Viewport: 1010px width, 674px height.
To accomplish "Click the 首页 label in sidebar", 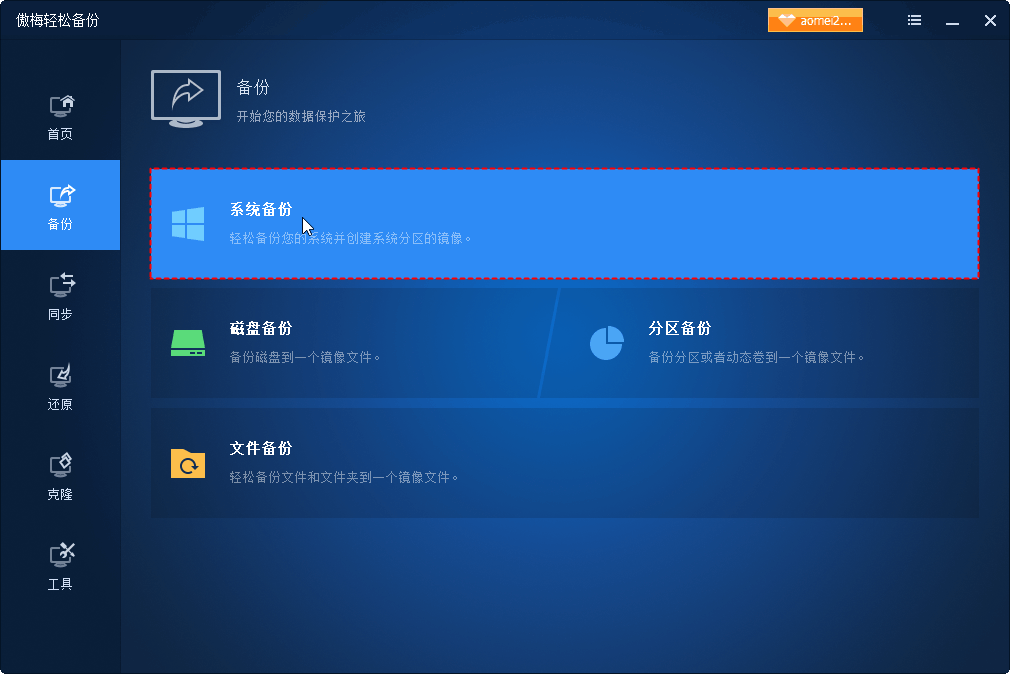I will 60,134.
